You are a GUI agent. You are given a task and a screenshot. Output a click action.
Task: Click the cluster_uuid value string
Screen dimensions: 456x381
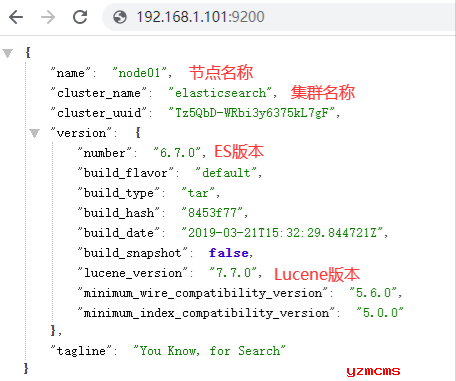252,113
